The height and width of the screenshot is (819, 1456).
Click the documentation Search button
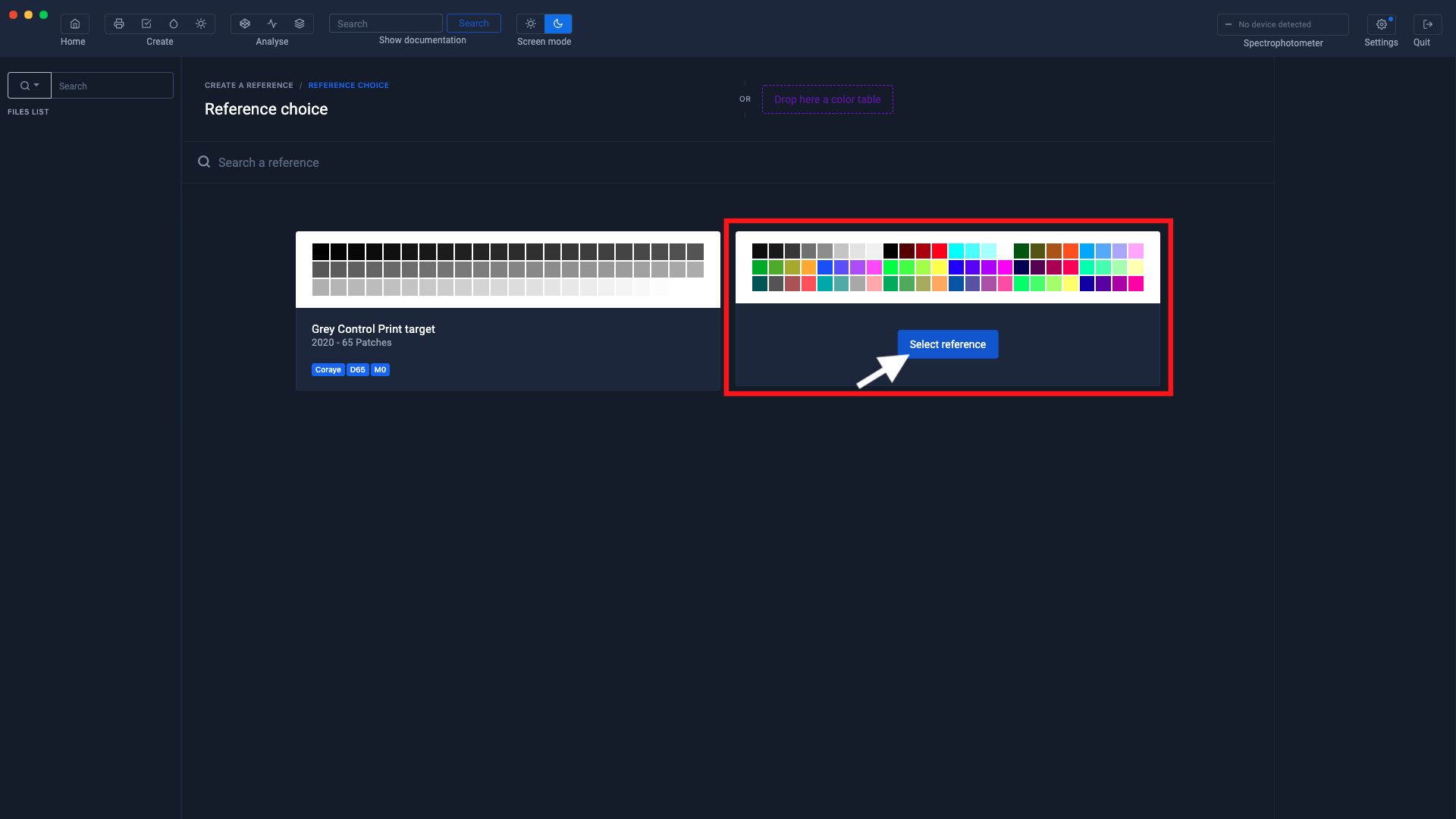pos(474,23)
